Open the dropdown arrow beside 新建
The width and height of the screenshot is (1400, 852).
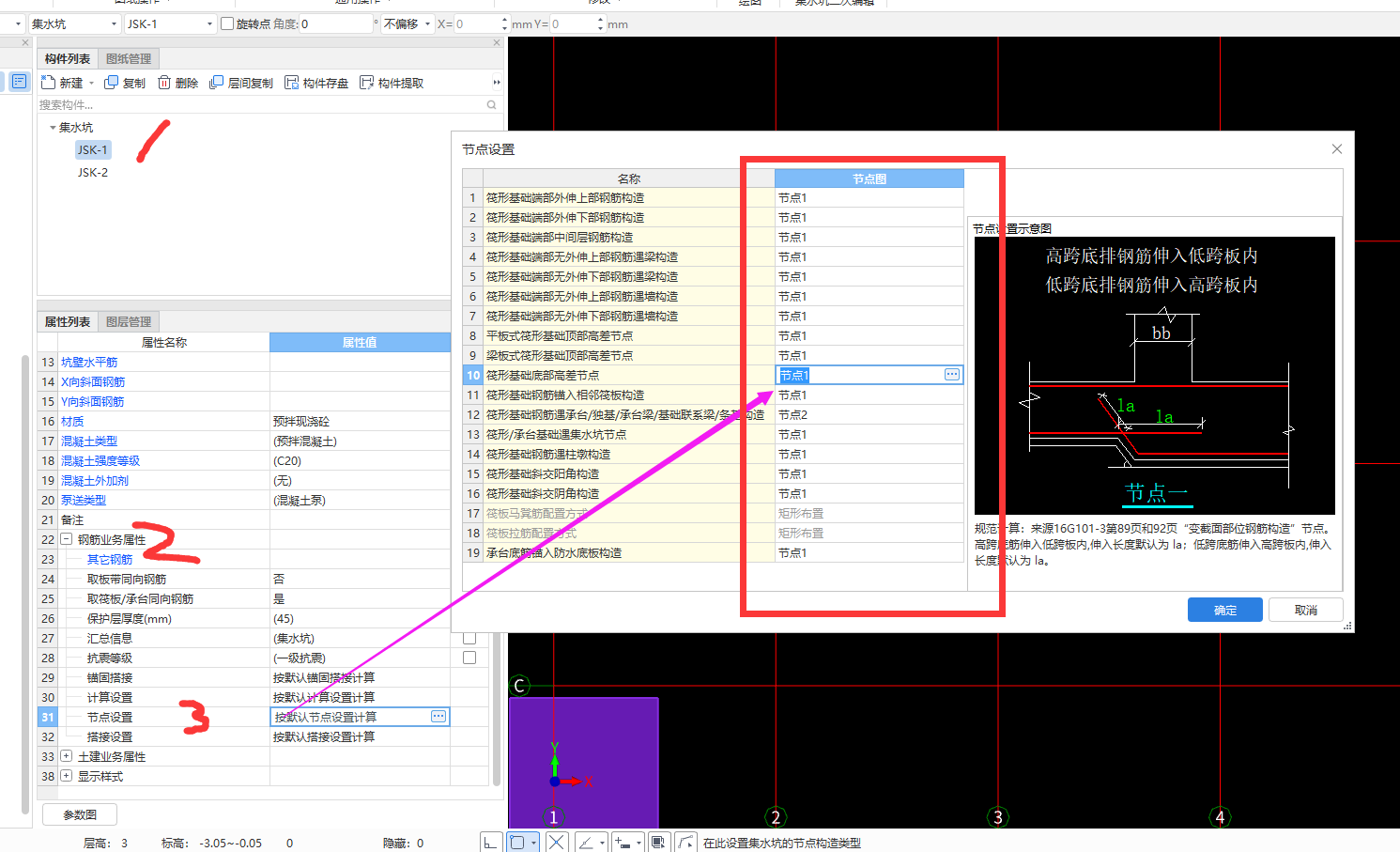click(x=92, y=84)
